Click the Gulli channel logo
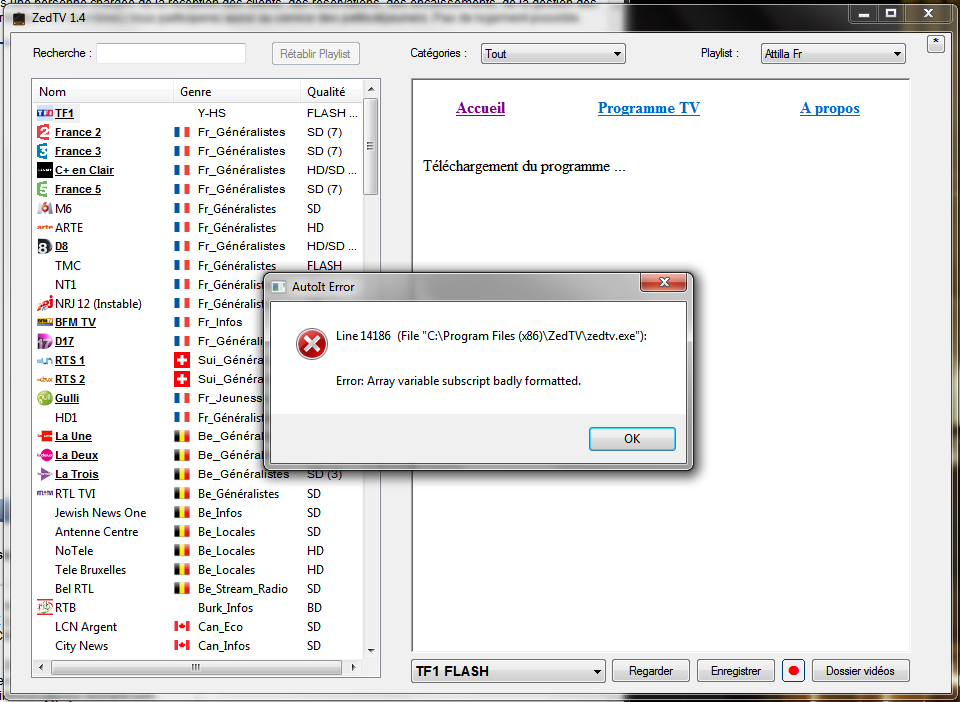Viewport: 960px width, 702px height. coord(44,398)
